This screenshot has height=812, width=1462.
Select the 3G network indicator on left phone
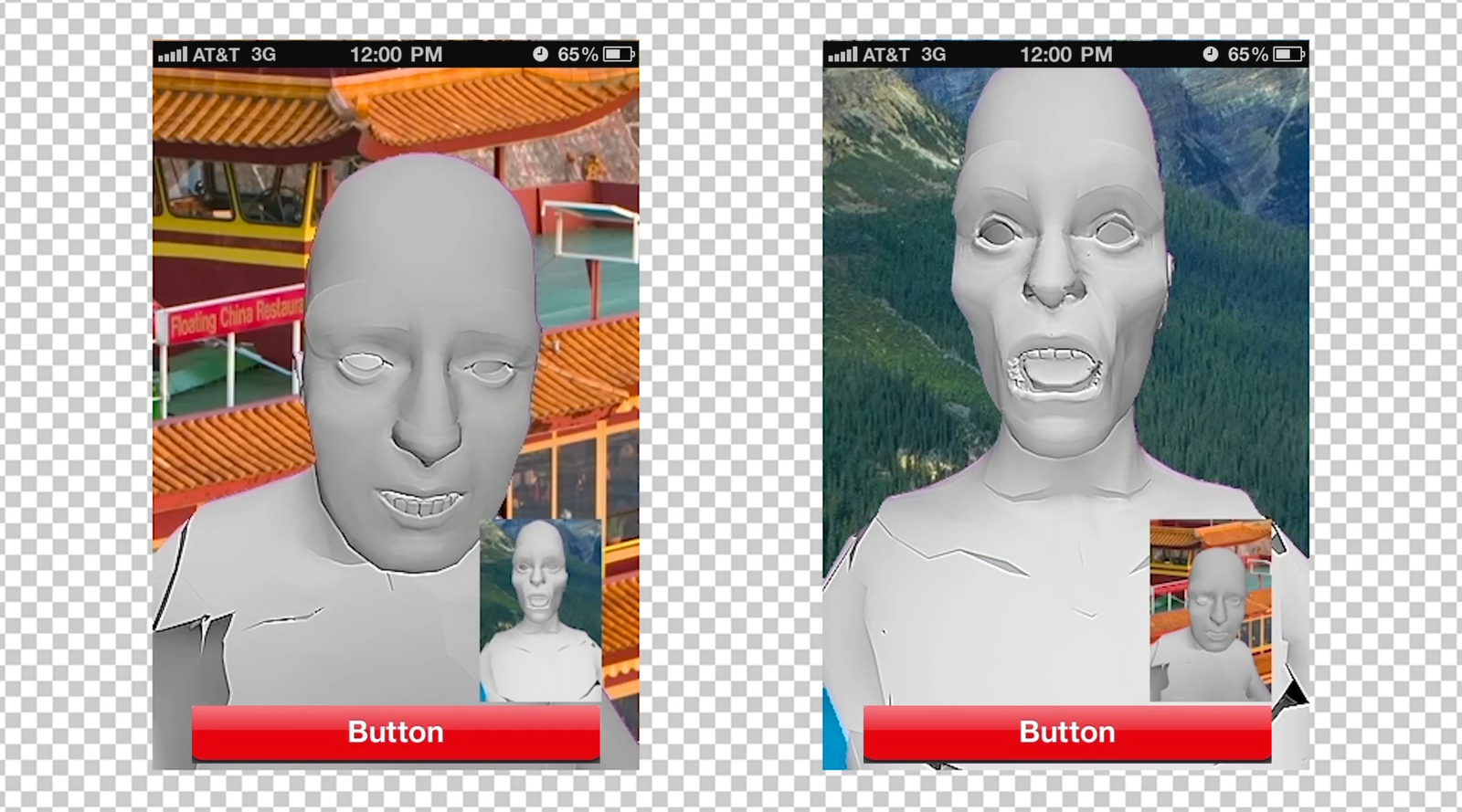coord(263,55)
